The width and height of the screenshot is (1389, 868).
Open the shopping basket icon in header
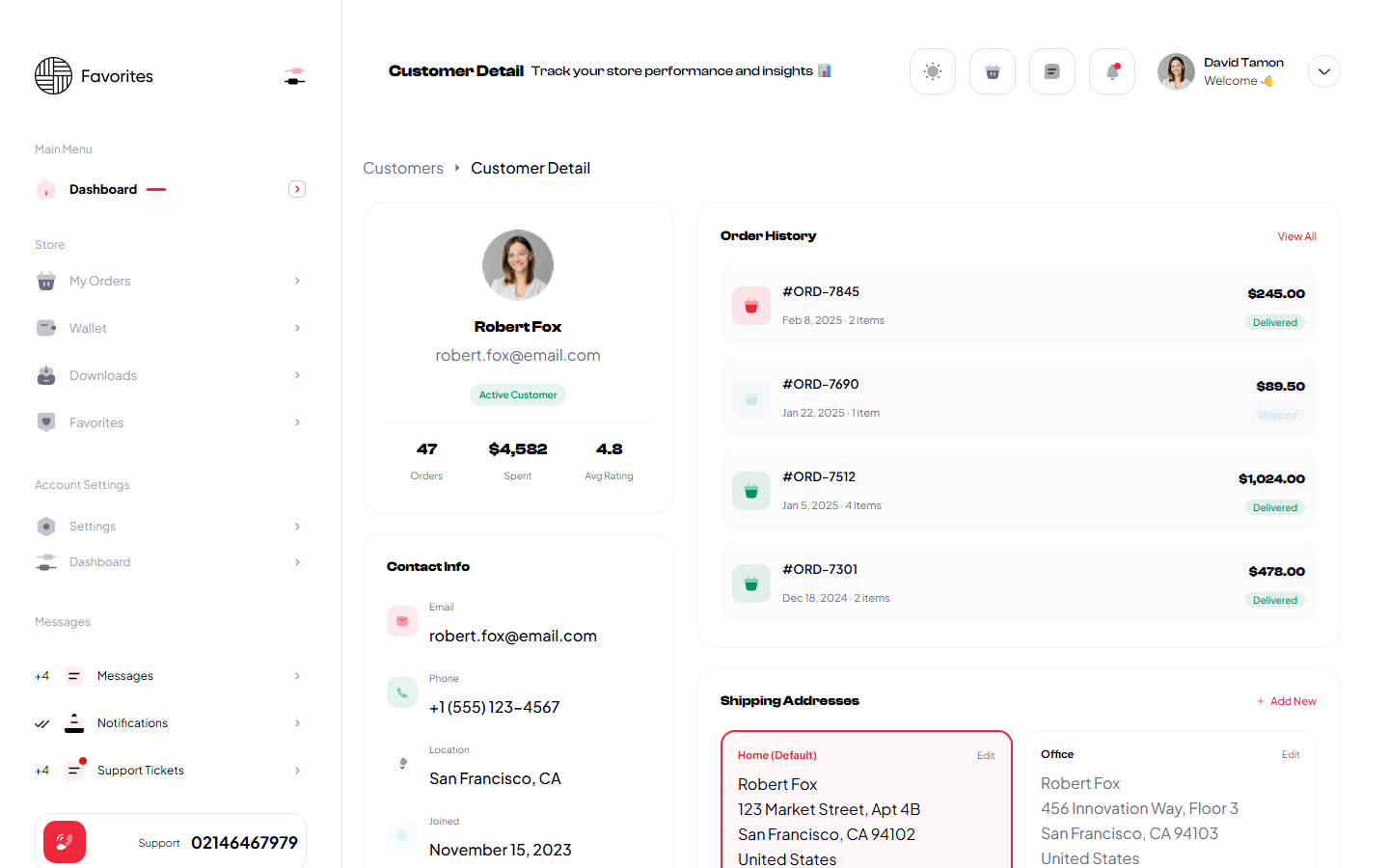coord(992,71)
